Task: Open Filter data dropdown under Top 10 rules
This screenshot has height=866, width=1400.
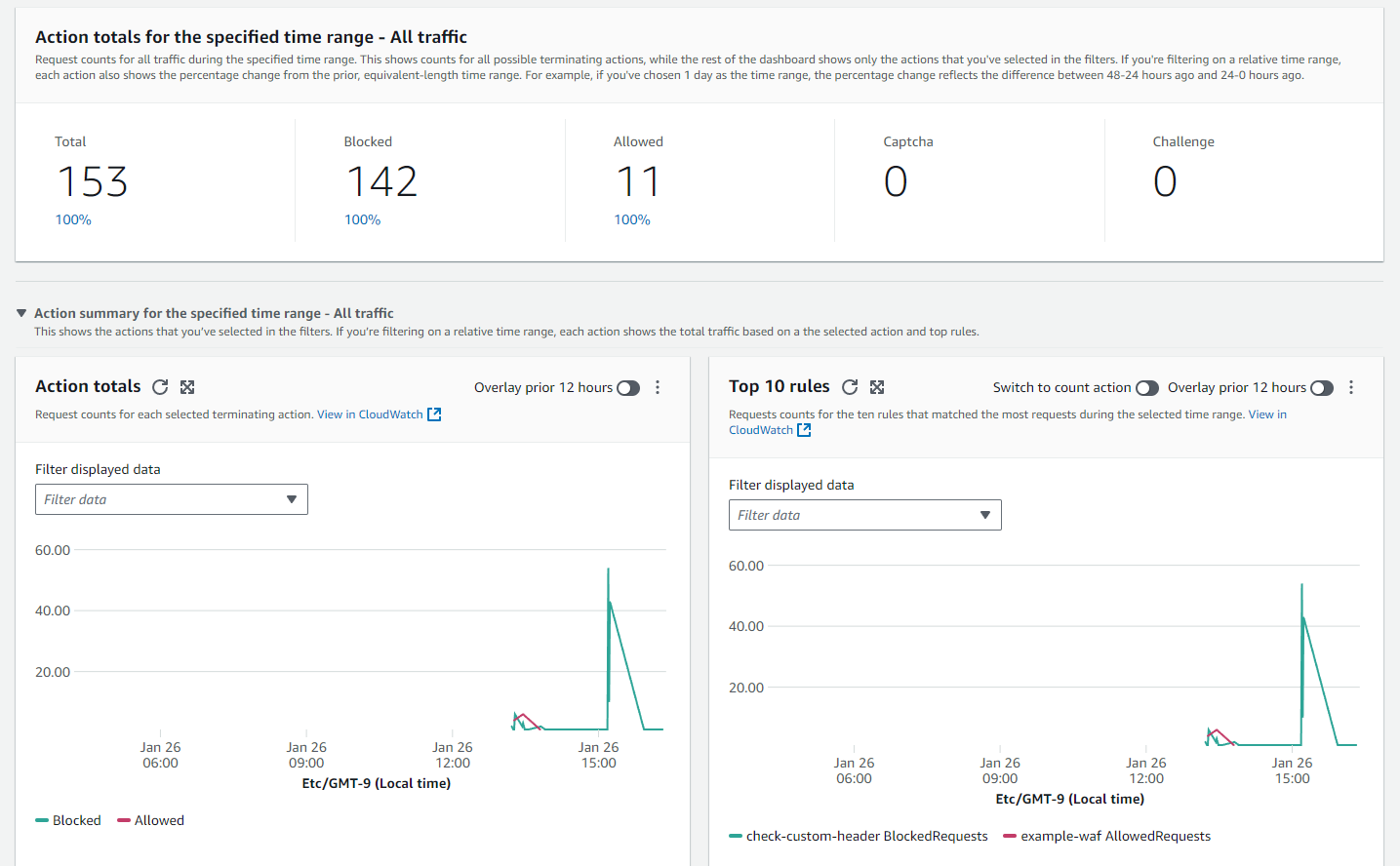Action: pos(865,515)
